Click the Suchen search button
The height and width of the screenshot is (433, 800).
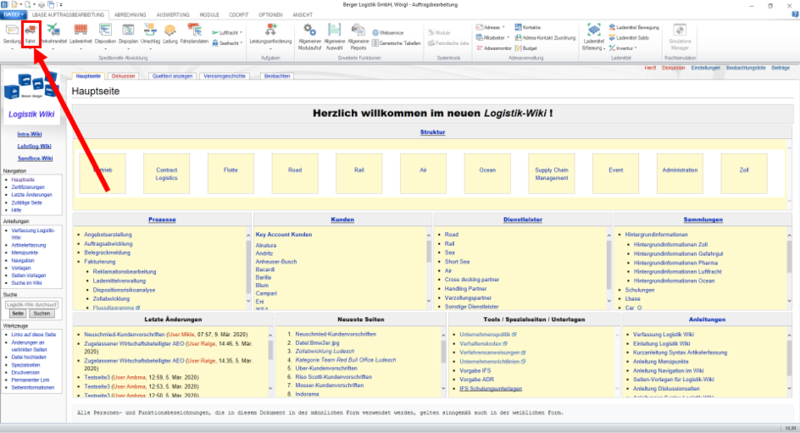tap(42, 314)
